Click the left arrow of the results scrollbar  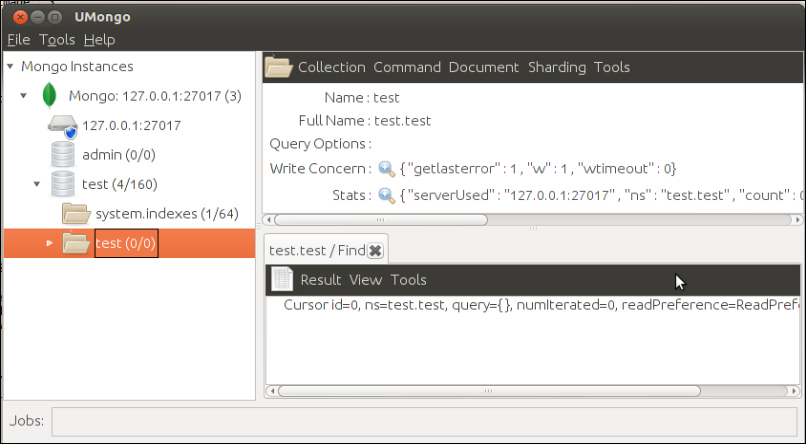272,391
